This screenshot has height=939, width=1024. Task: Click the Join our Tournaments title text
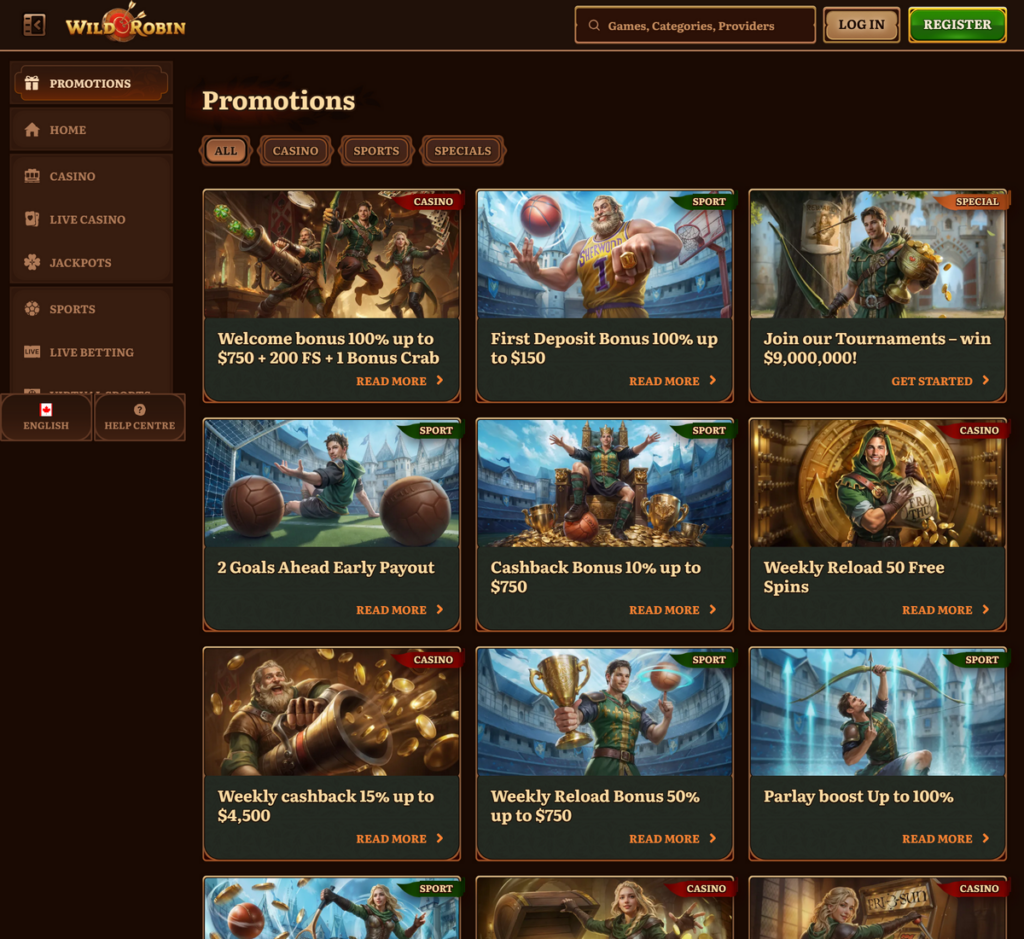click(877, 348)
